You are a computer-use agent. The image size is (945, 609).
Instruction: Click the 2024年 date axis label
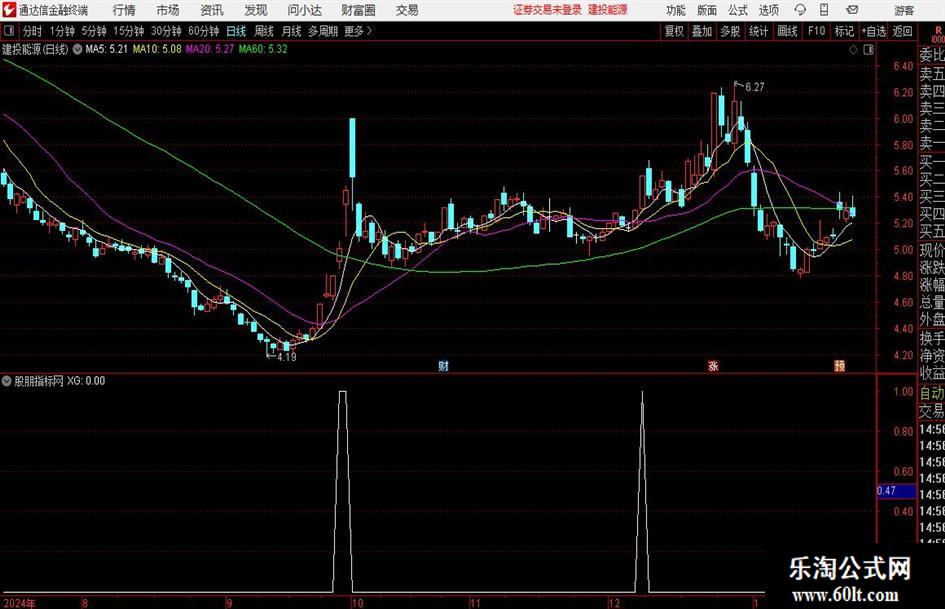(x=19, y=603)
